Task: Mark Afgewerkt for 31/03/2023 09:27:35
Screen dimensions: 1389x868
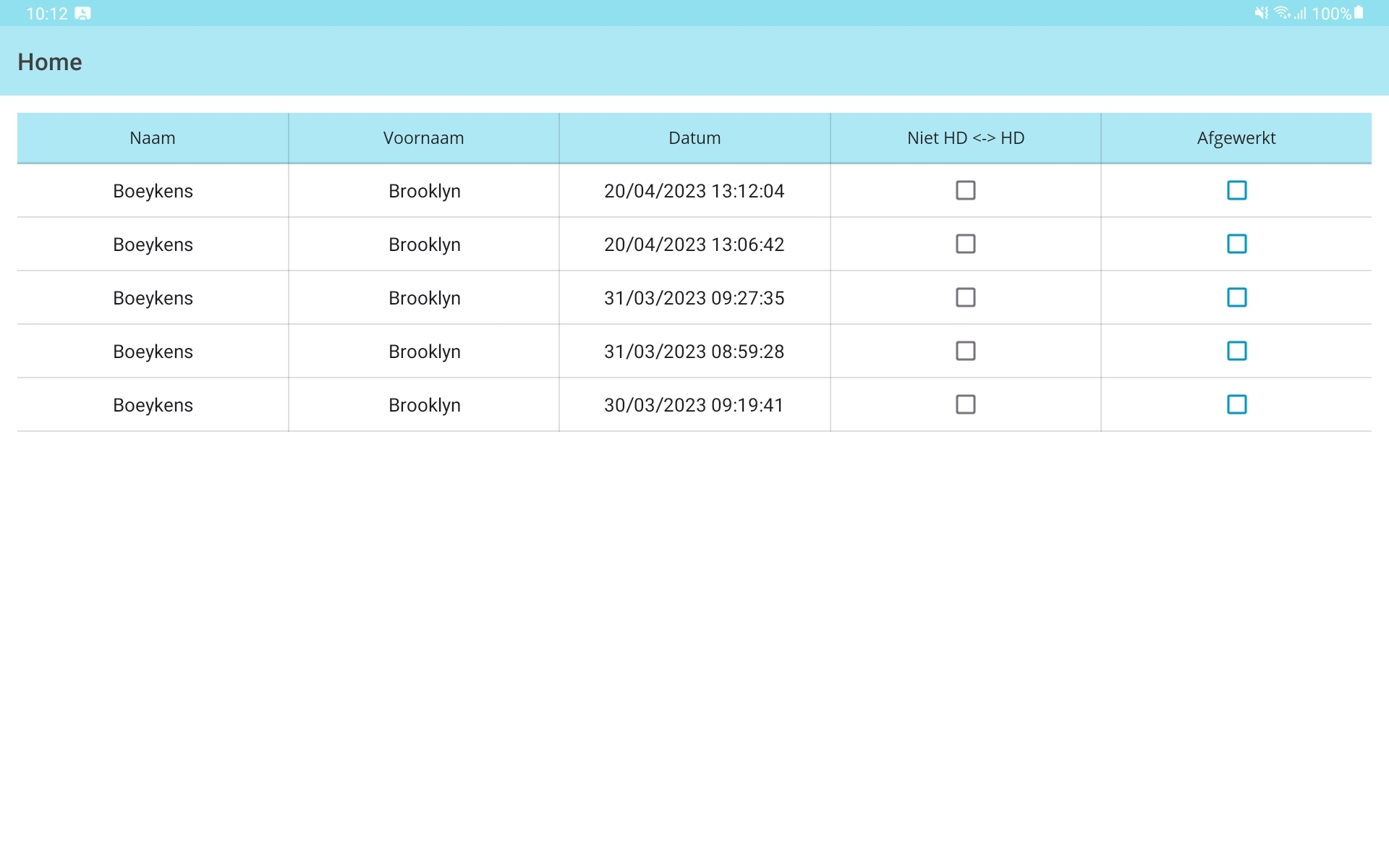Action: point(1237,297)
